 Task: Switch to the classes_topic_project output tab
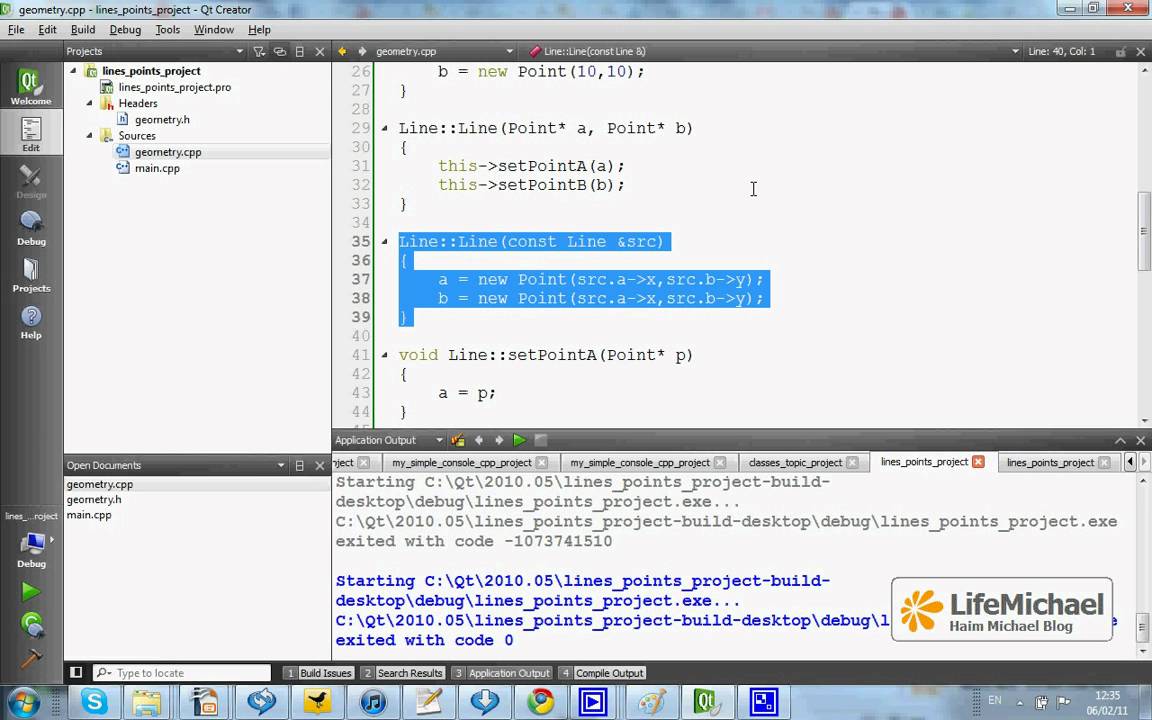[795, 462]
